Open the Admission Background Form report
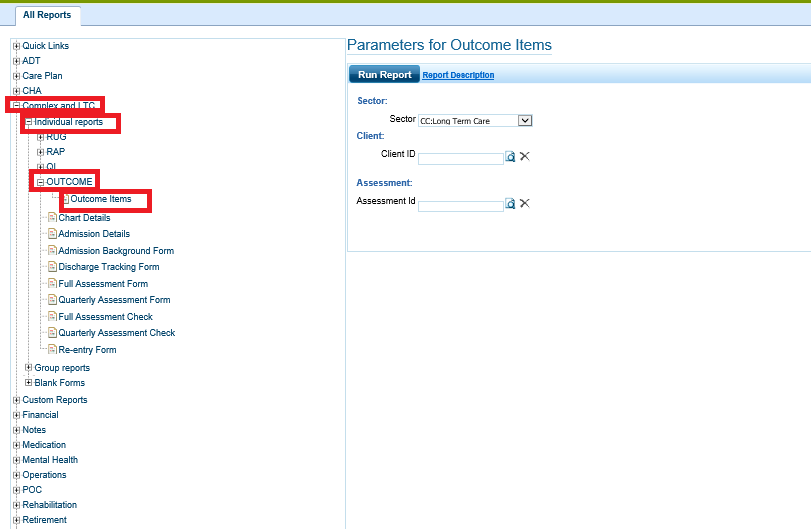This screenshot has width=811, height=529. [x=116, y=251]
